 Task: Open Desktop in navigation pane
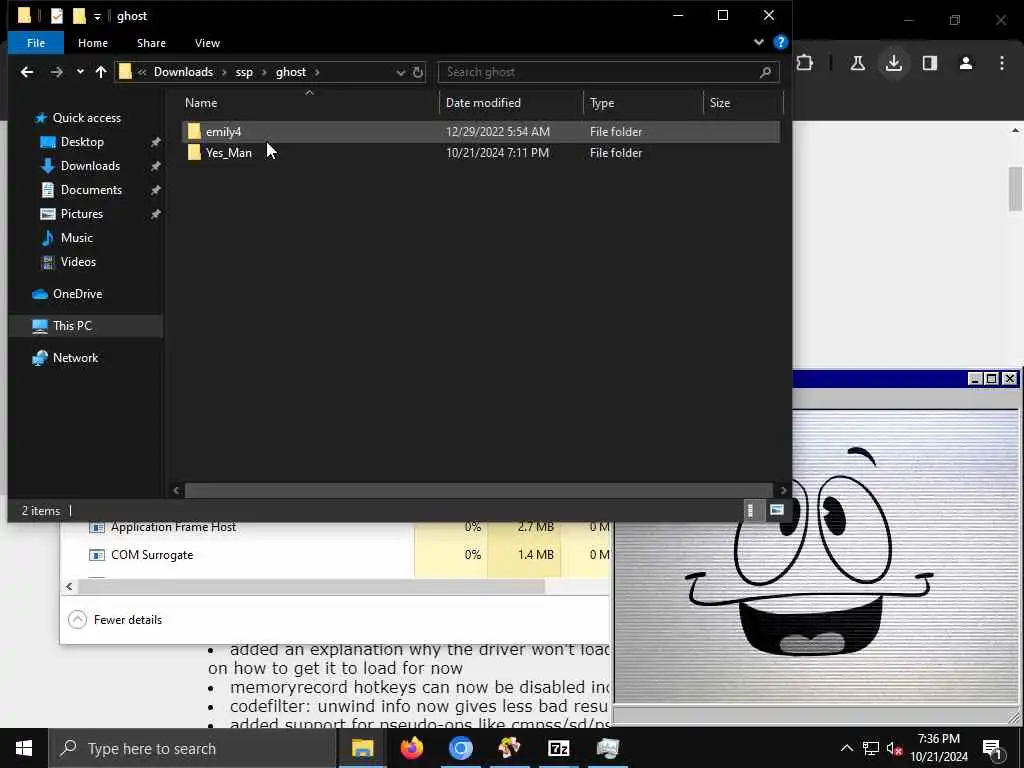(82, 142)
